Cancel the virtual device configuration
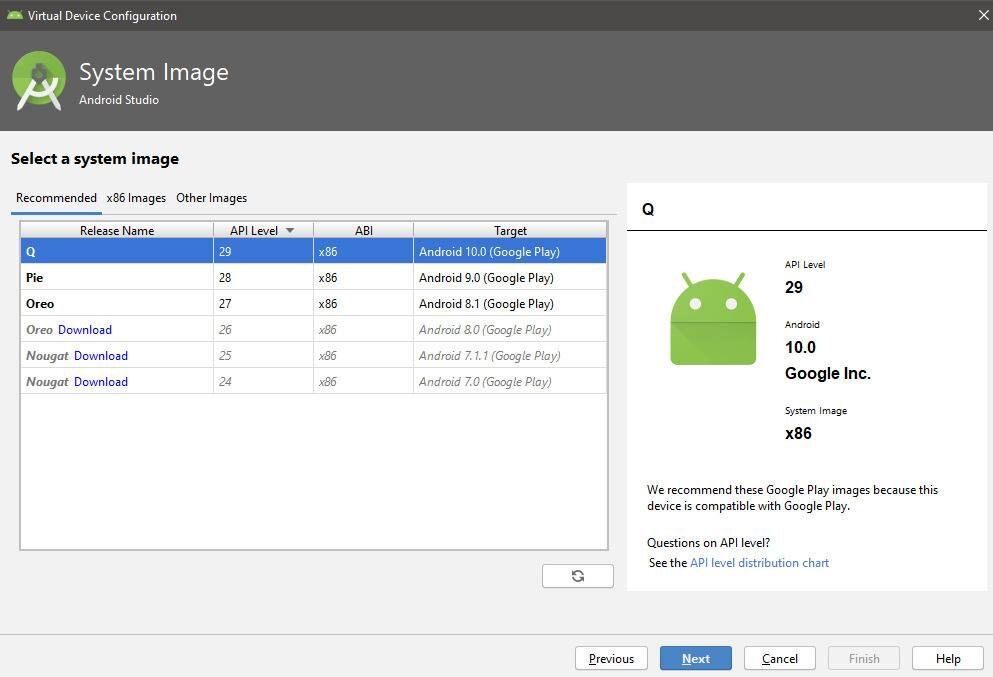The height and width of the screenshot is (677, 993). pyautogui.click(x=780, y=658)
